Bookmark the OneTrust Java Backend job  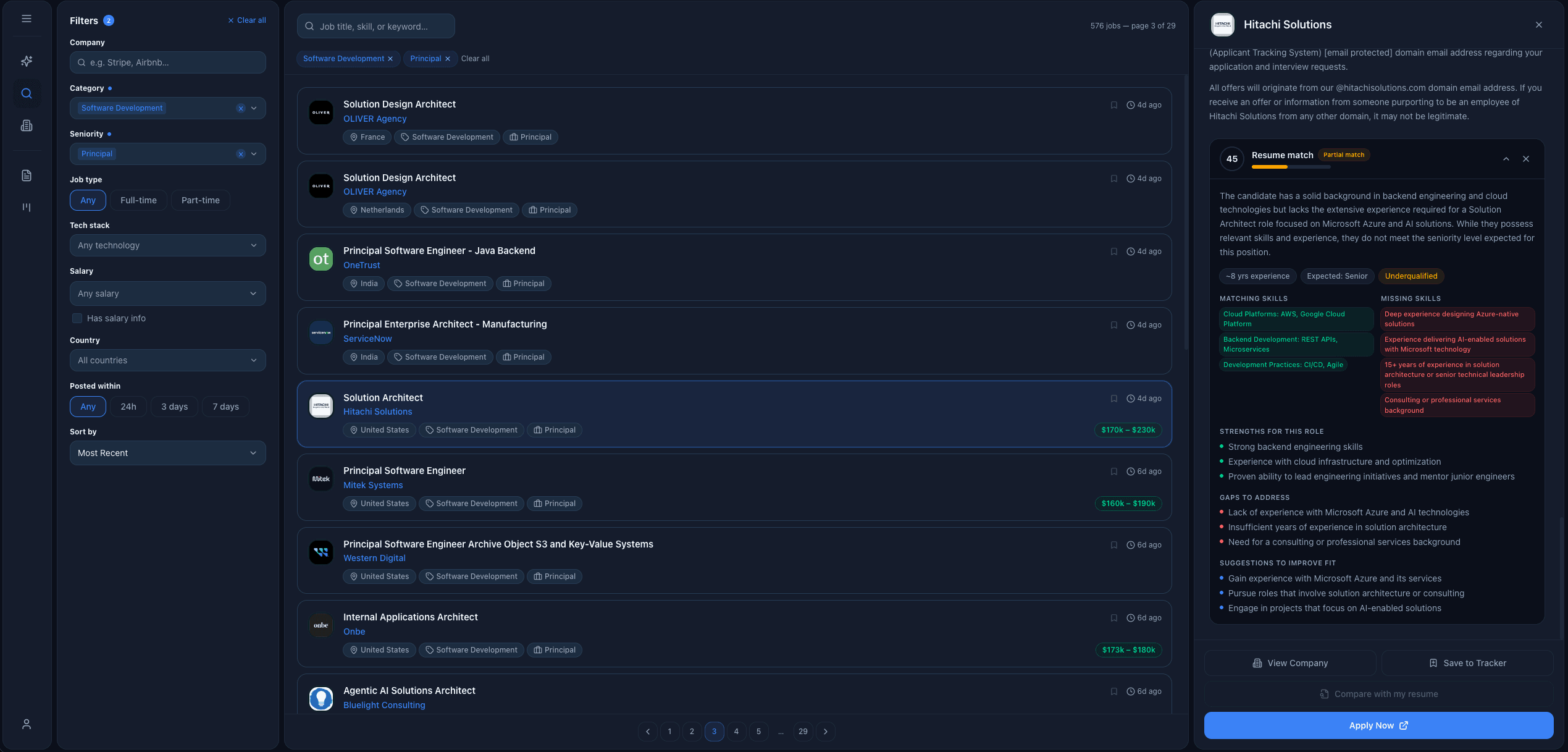[x=1114, y=251]
